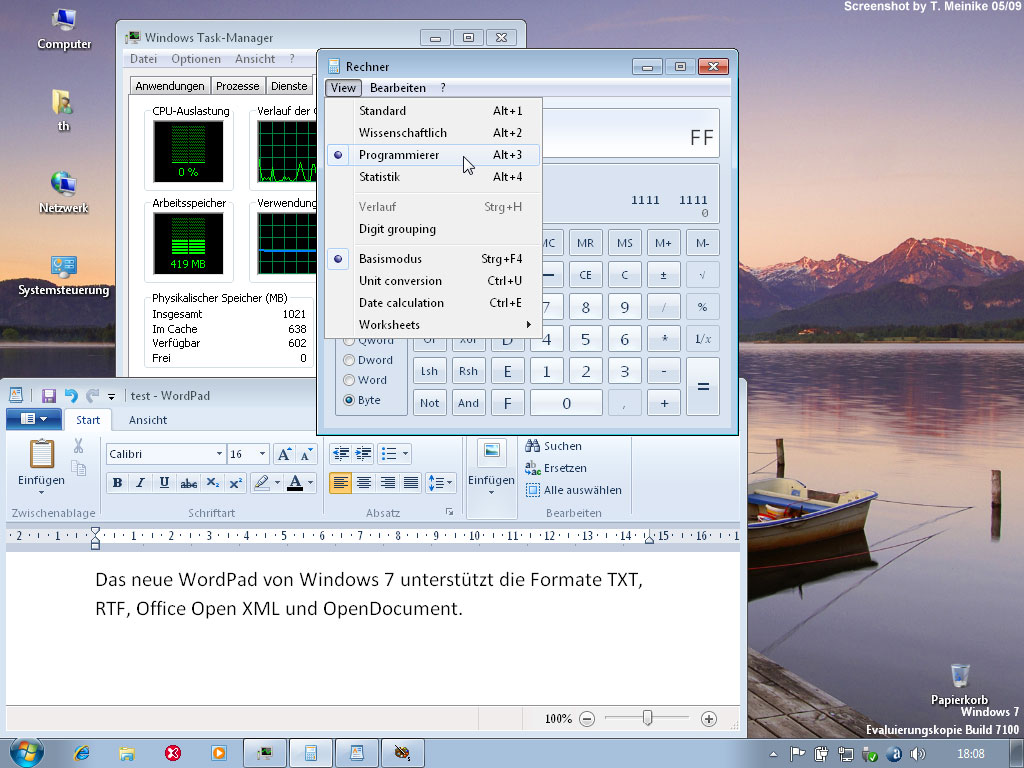Align text left
Image resolution: width=1024 pixels, height=768 pixels.
coord(340,483)
